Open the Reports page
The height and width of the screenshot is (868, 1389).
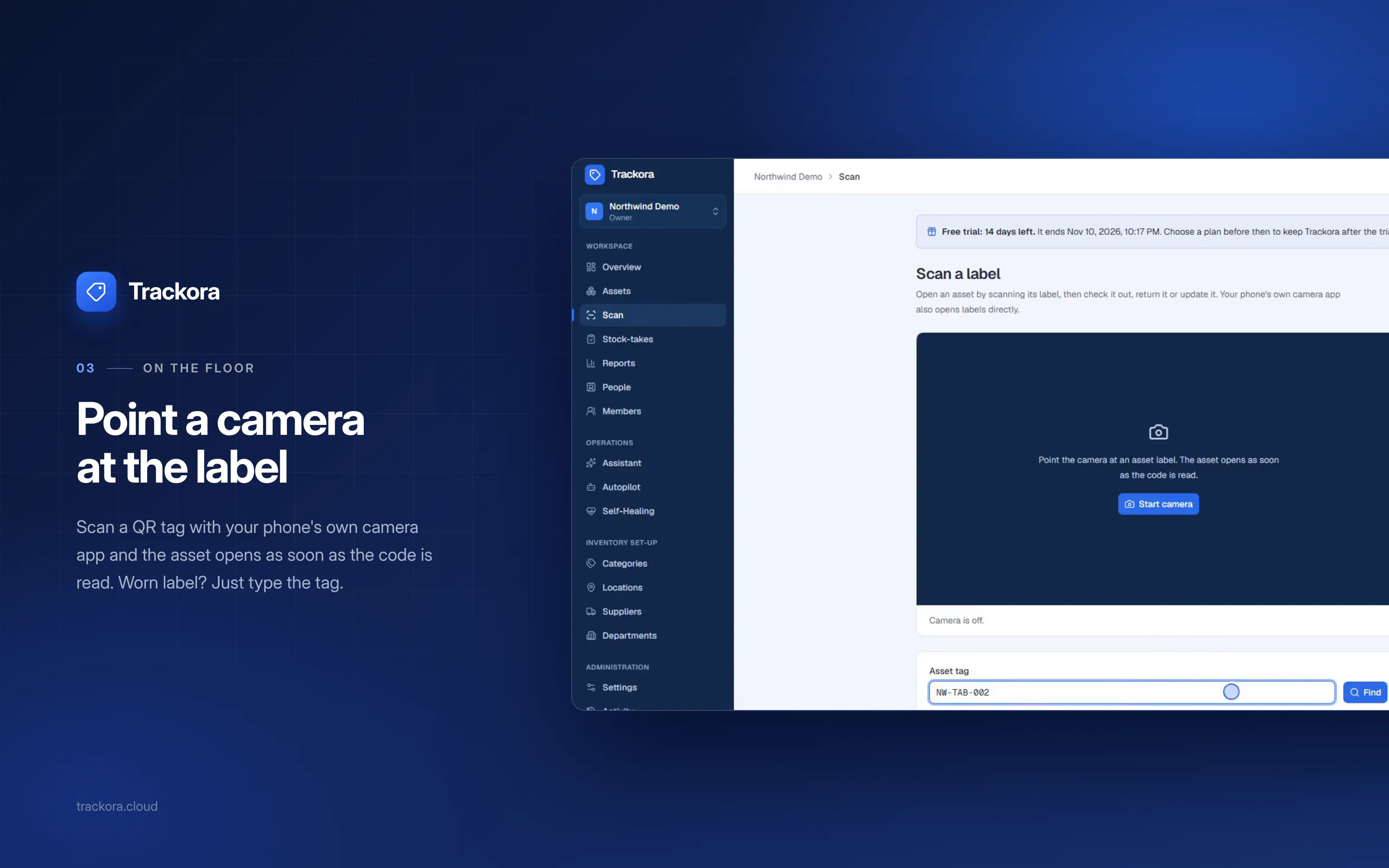(x=652, y=363)
